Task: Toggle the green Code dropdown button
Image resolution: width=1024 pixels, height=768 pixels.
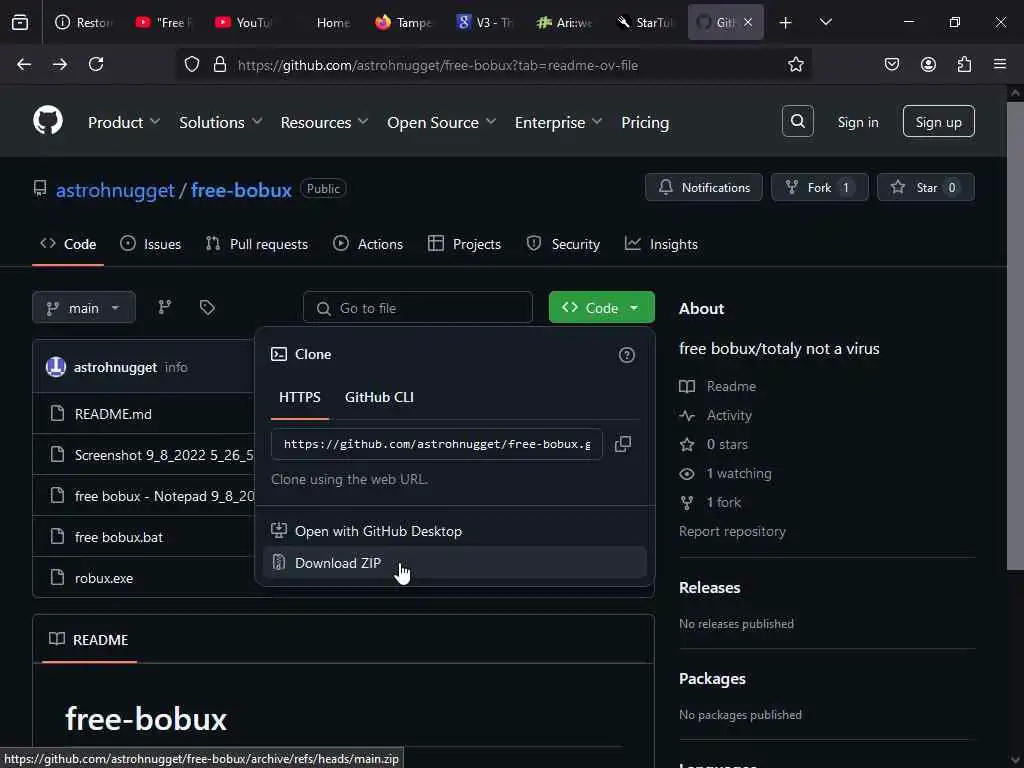Action: 601,308
